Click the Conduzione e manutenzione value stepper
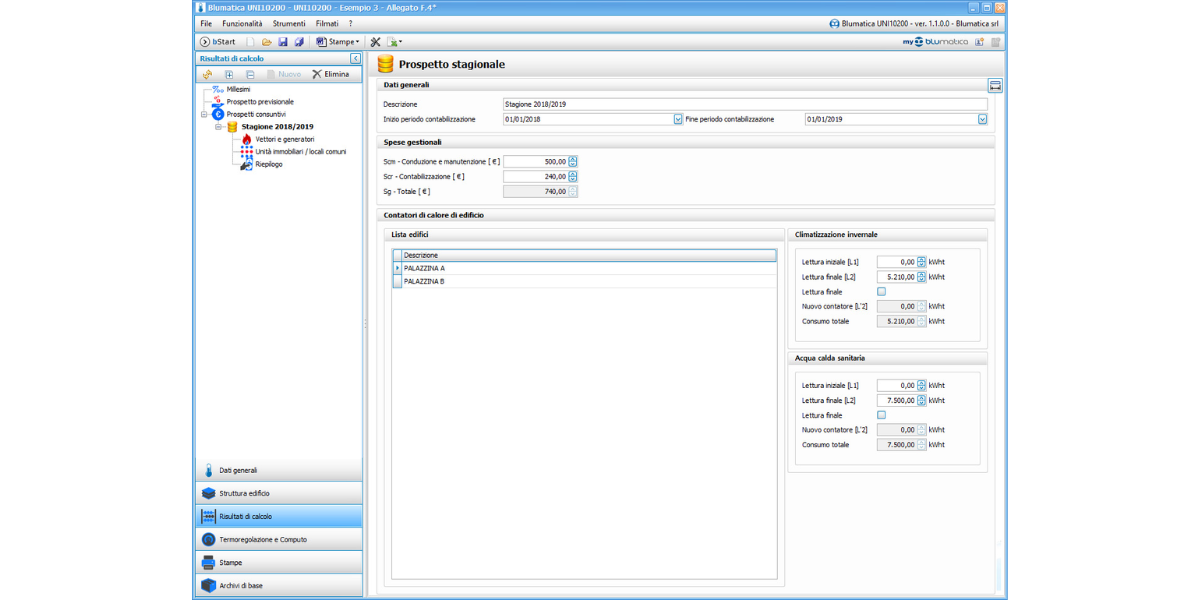1200x600 pixels. pos(573,161)
